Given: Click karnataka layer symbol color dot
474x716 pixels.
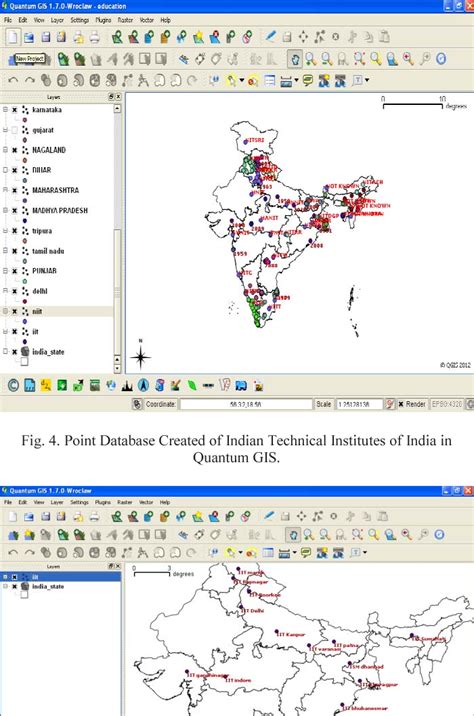Looking at the screenshot, I should tap(25, 120).
